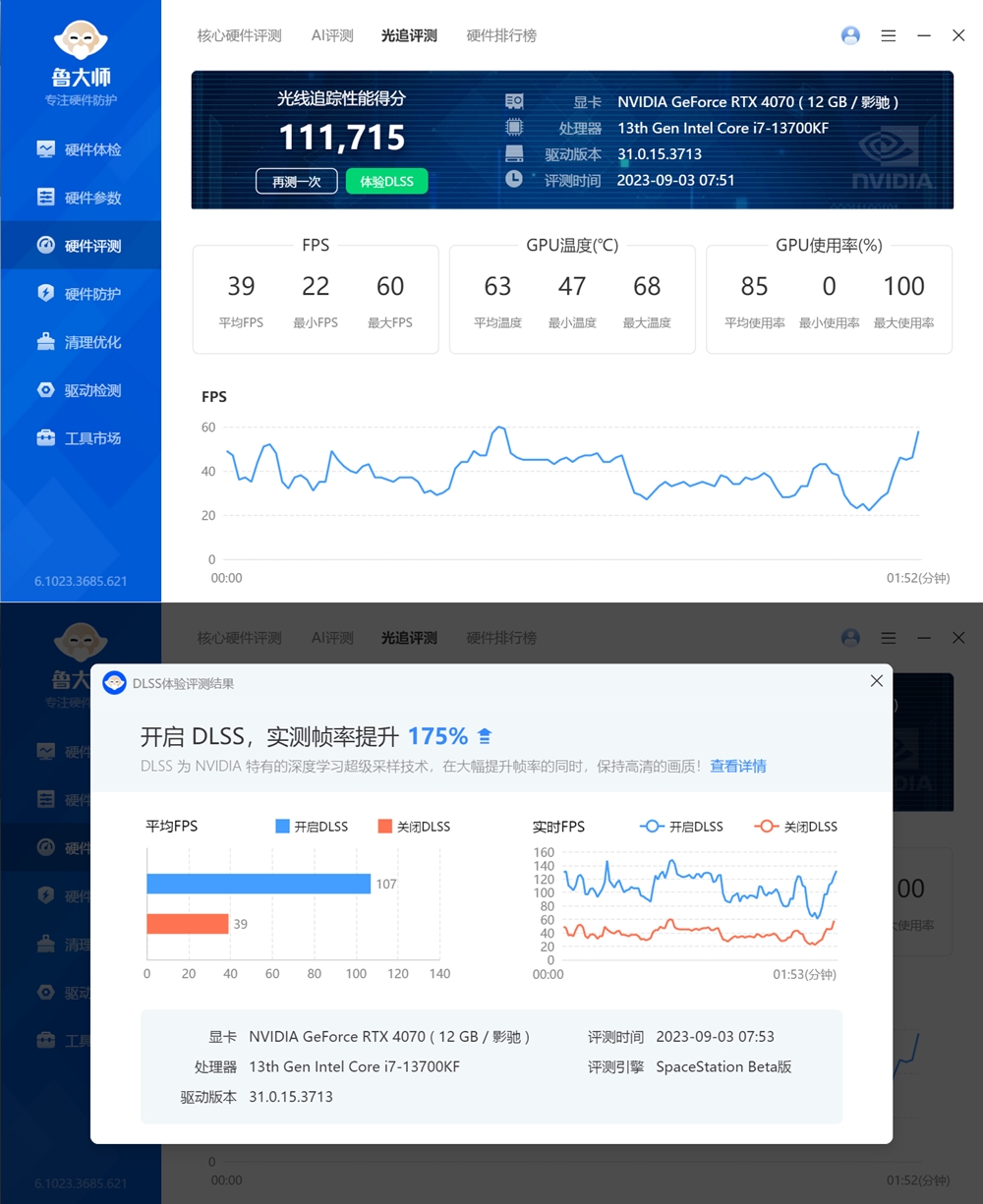Image resolution: width=983 pixels, height=1204 pixels.
Task: Click the driver version 31.0.15.3713 in the banner
Action: click(x=659, y=154)
